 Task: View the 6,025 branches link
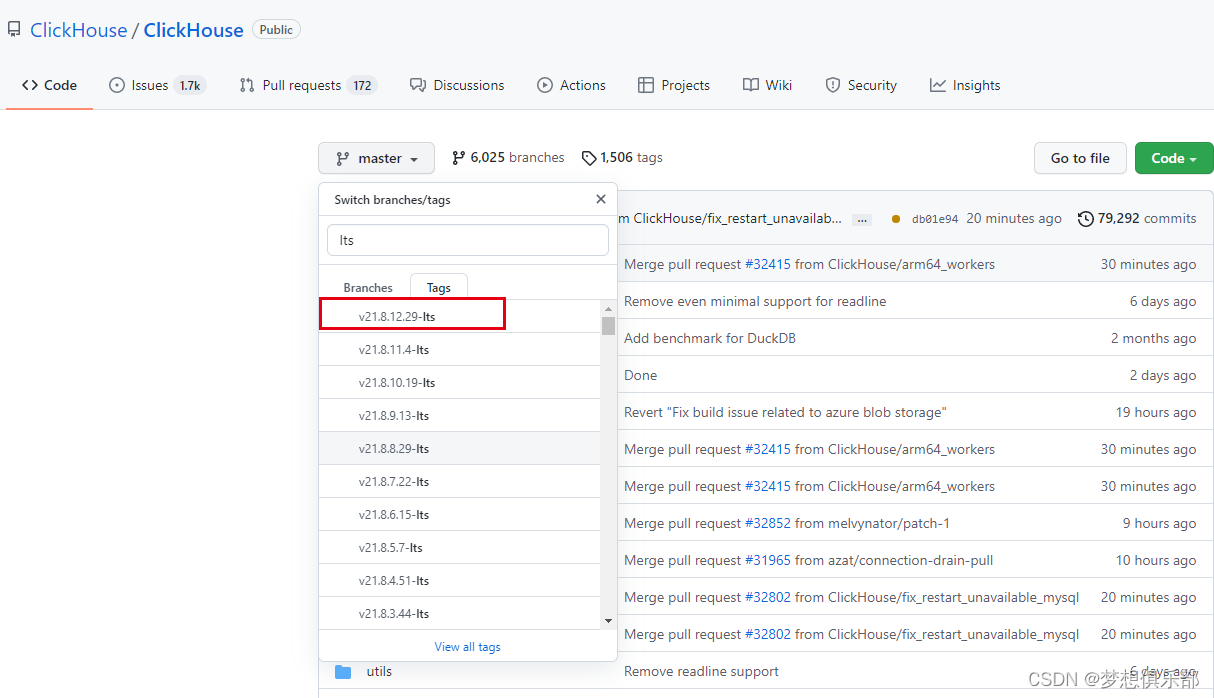[x=508, y=157]
